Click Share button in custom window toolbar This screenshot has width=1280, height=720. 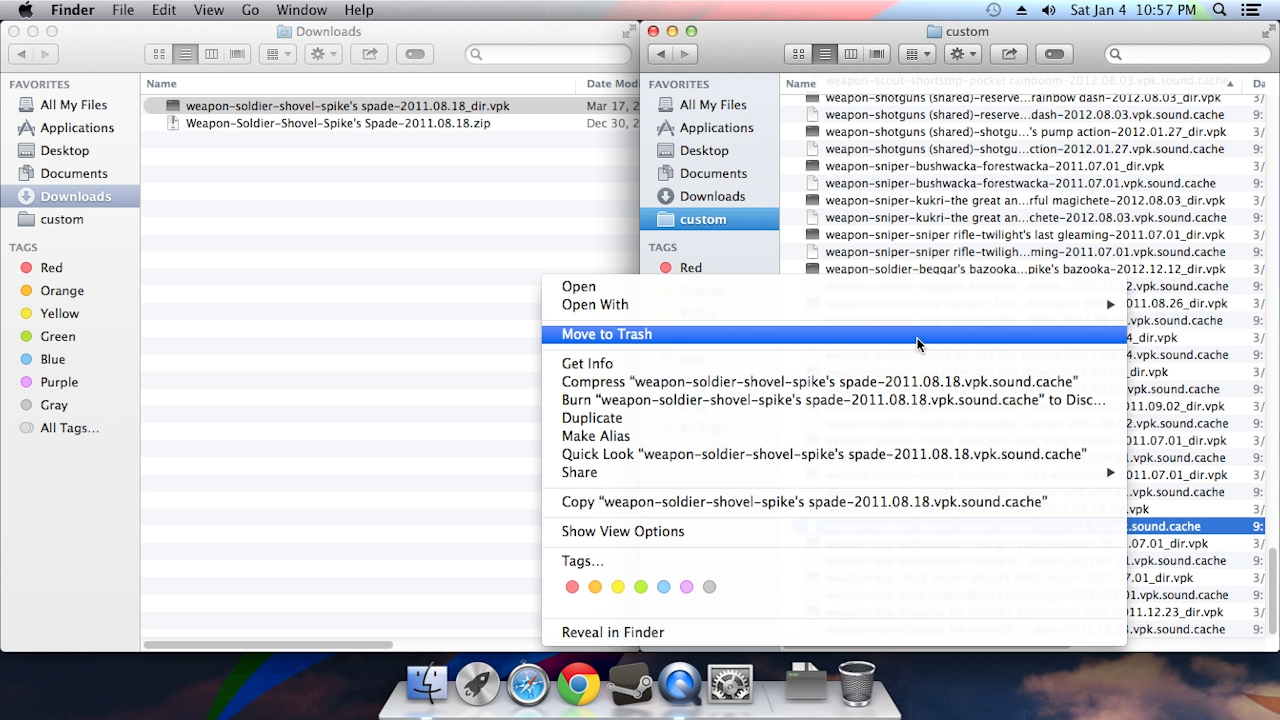click(1009, 54)
